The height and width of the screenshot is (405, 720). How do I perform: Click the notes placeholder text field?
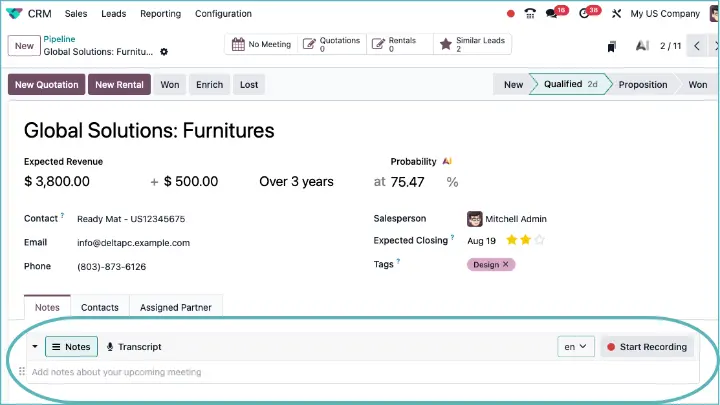click(363, 372)
